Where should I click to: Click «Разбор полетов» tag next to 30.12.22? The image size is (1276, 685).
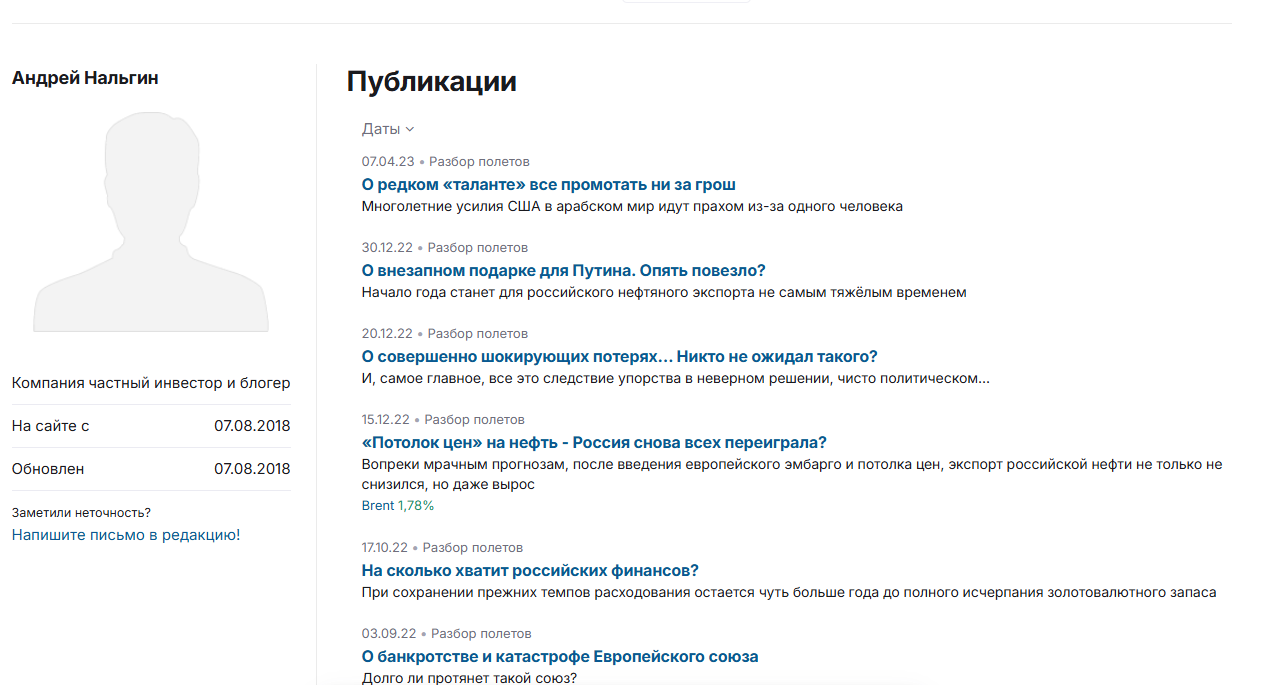pos(478,247)
